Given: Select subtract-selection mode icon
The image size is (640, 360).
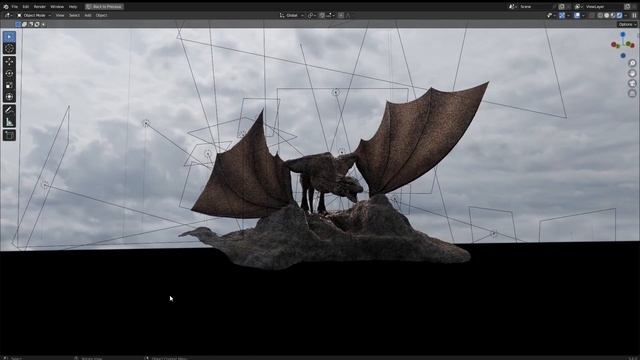Looking at the screenshot, I should pos(31,24).
